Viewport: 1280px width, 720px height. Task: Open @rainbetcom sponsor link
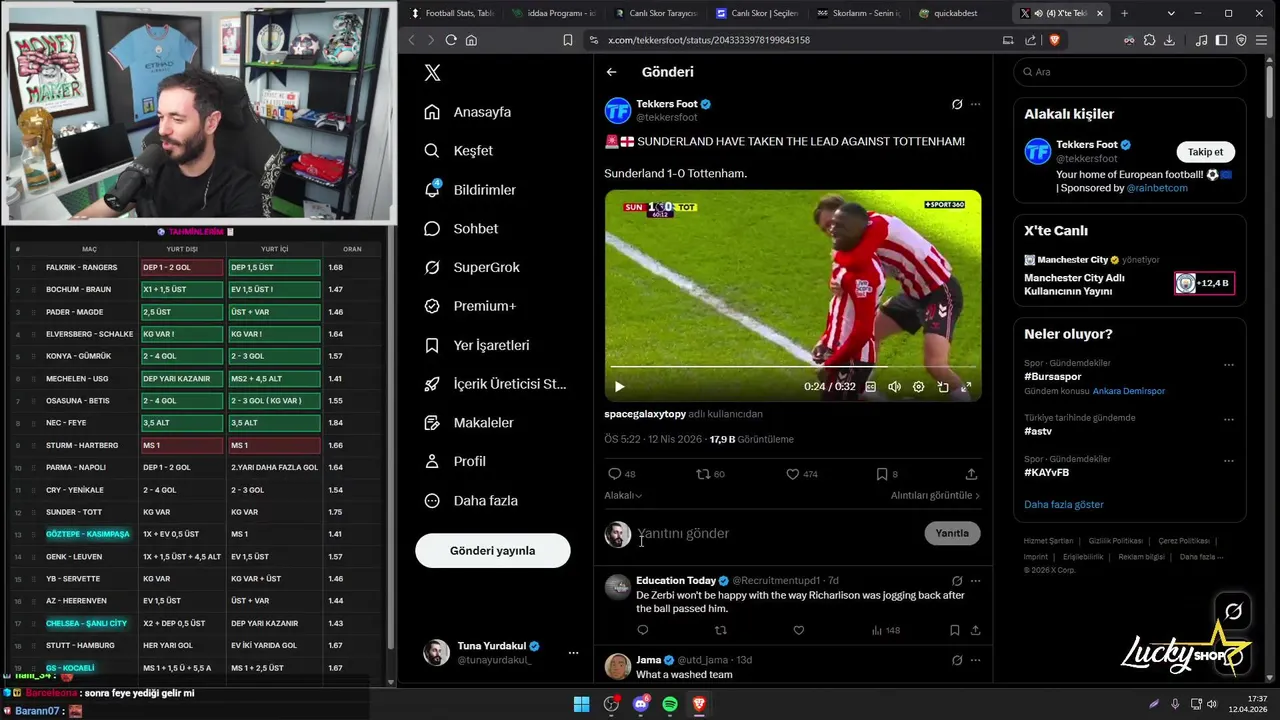tap(1157, 188)
